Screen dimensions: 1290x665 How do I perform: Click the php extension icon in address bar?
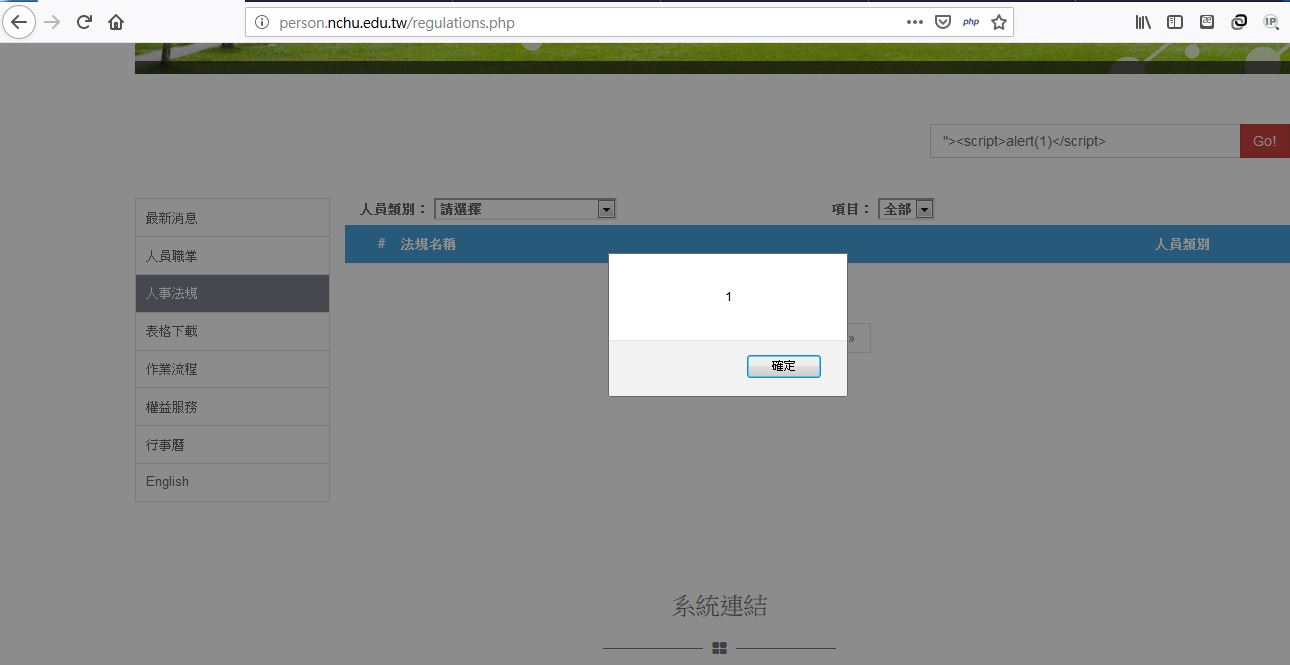tap(971, 22)
